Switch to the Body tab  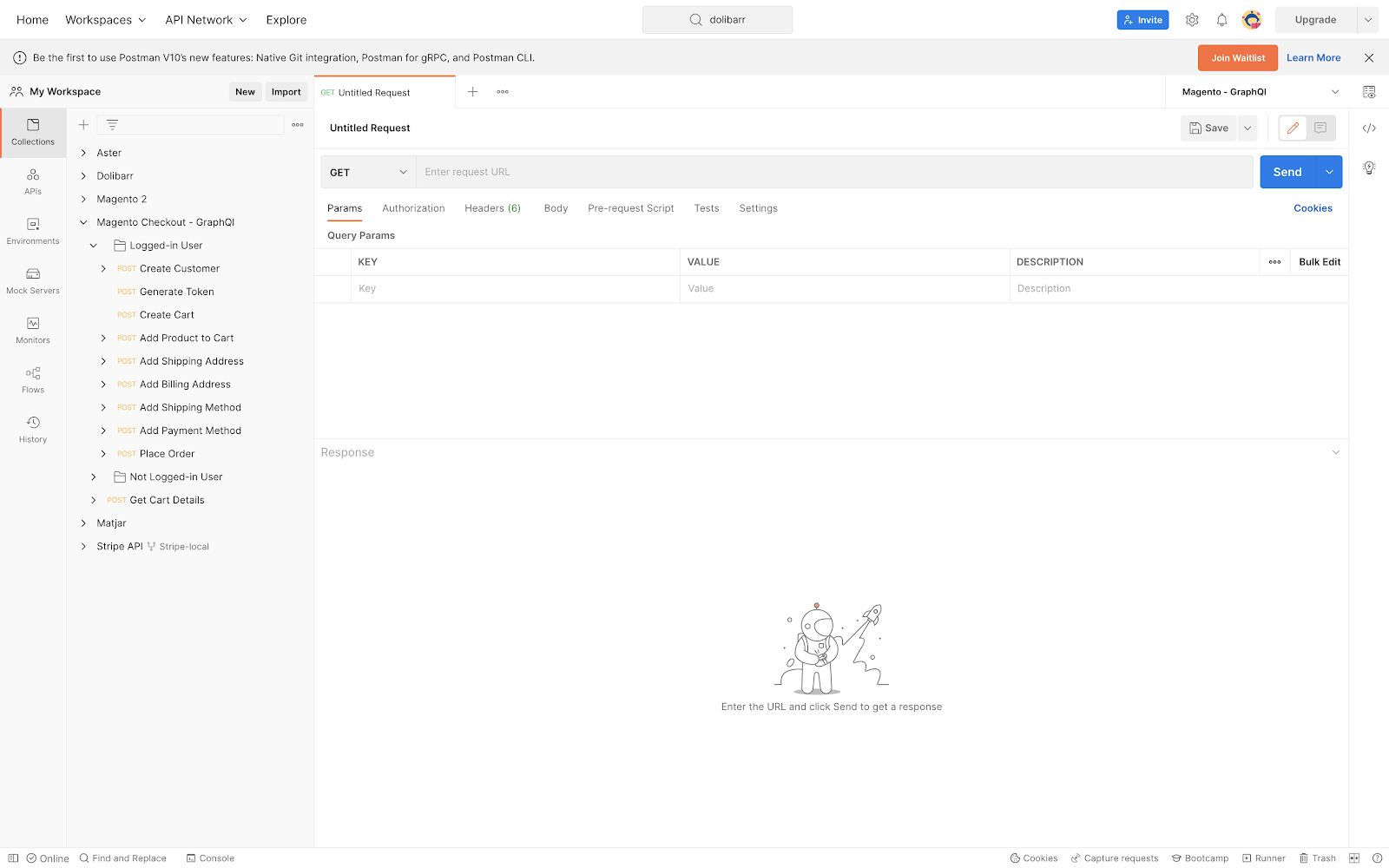click(x=556, y=208)
